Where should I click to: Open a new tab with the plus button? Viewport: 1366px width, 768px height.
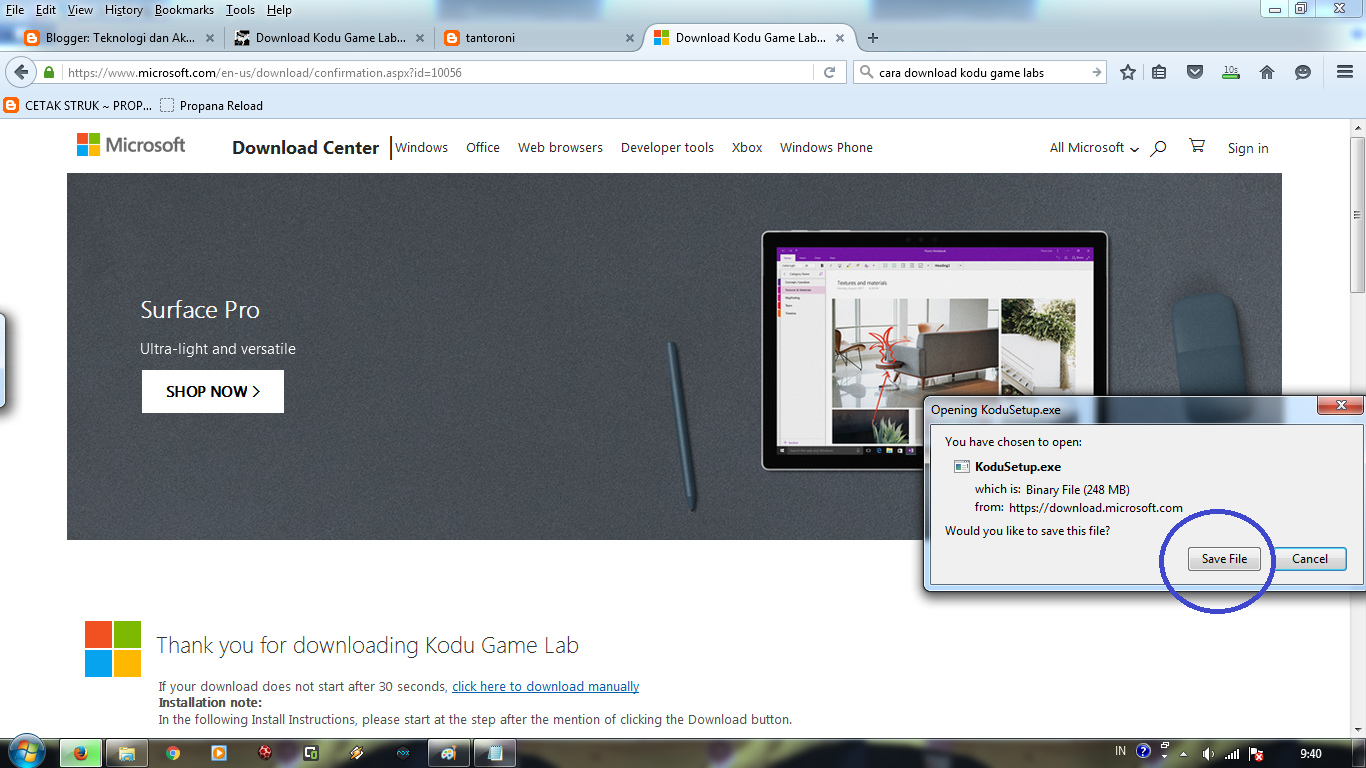coord(873,38)
